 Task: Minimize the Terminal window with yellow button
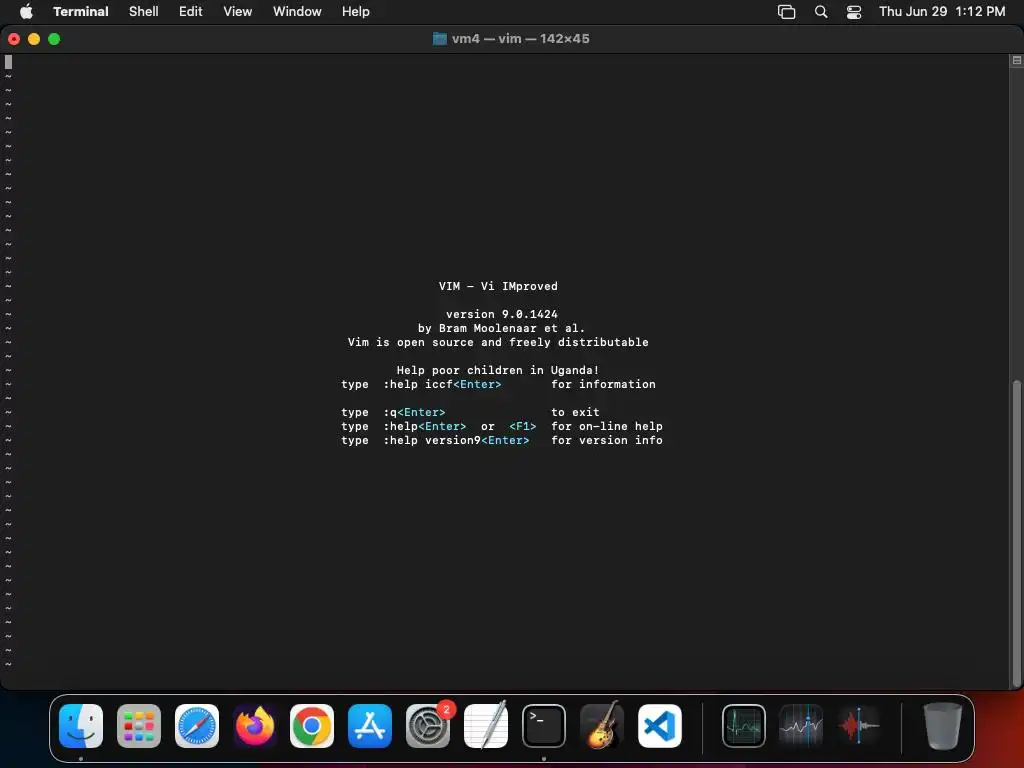coord(34,39)
